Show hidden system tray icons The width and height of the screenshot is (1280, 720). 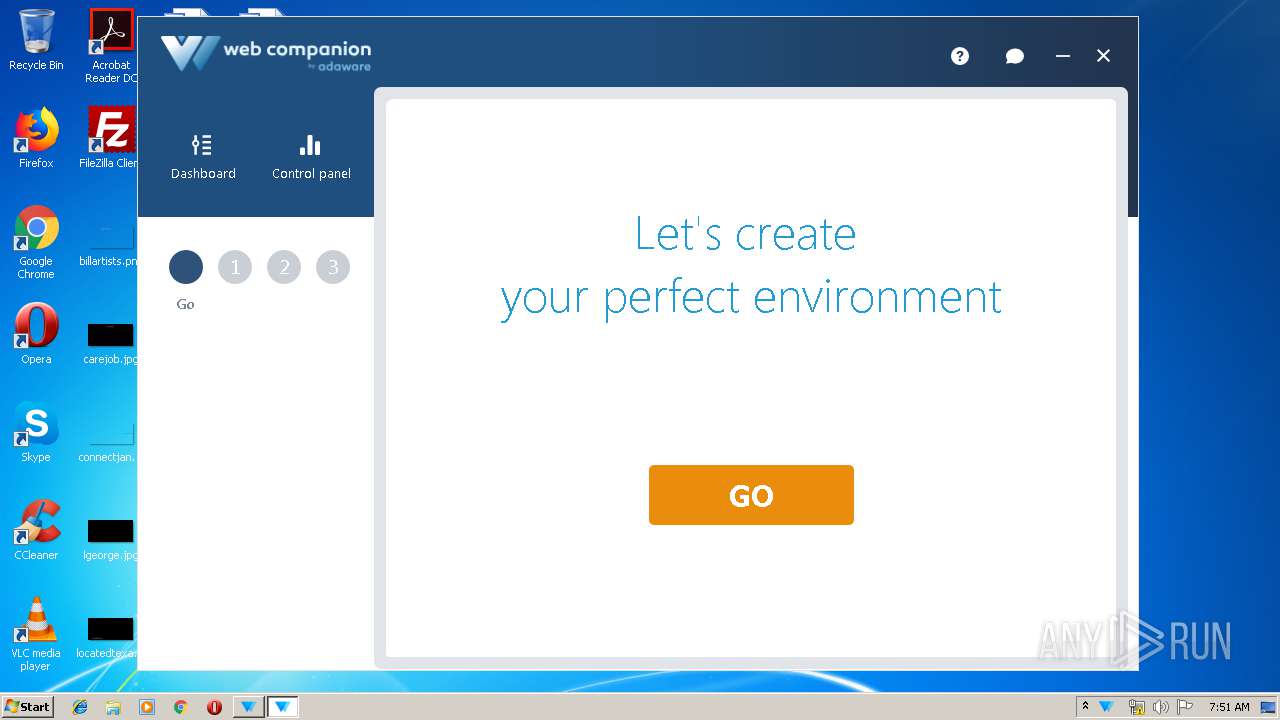point(1085,707)
